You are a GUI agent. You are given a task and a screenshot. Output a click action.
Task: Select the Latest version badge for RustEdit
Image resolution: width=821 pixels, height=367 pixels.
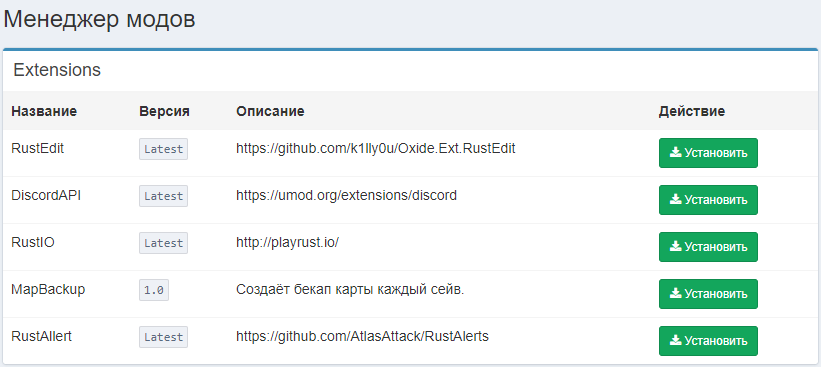pos(163,149)
